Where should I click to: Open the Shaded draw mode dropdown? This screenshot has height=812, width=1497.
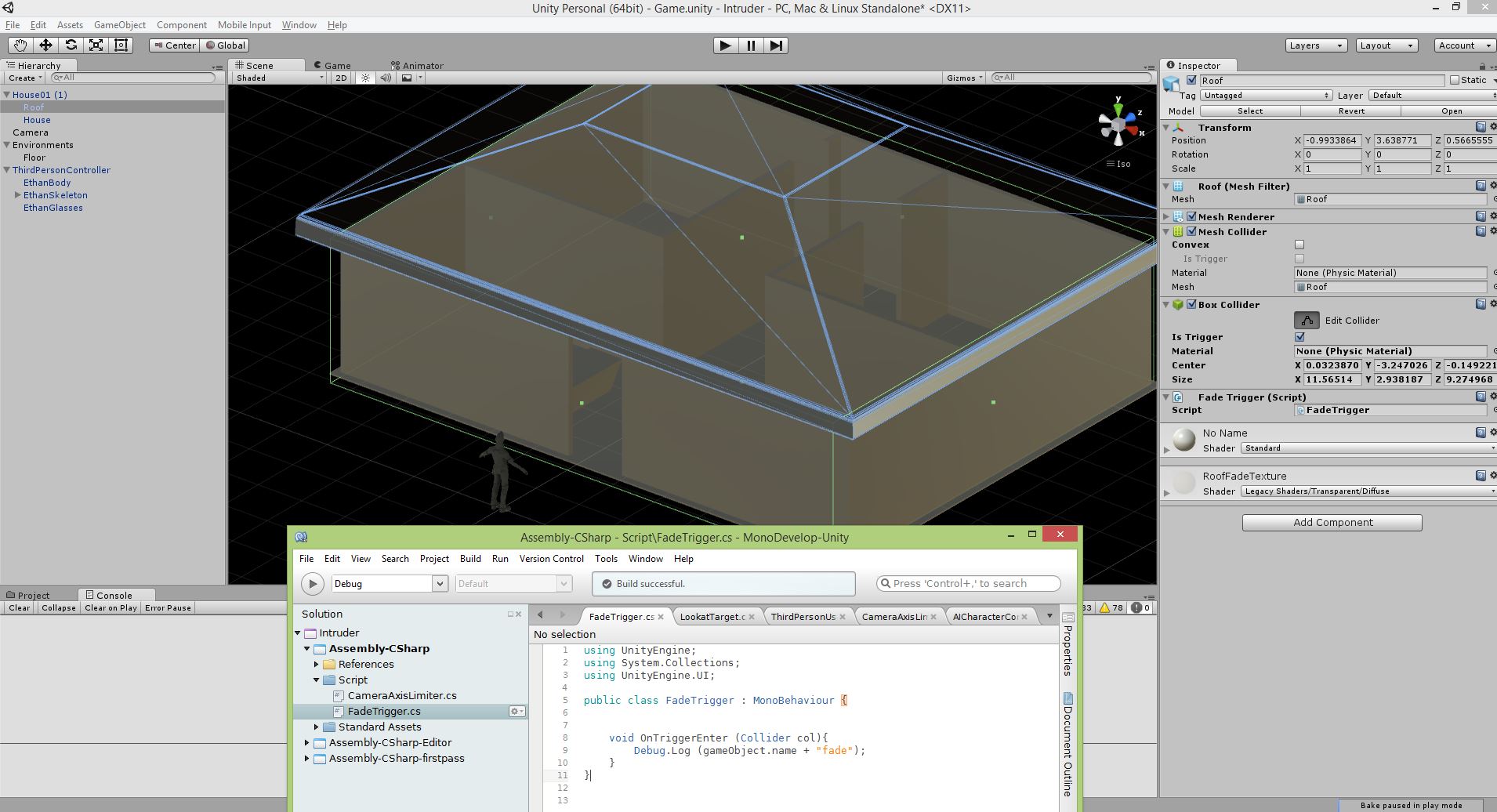click(x=280, y=78)
